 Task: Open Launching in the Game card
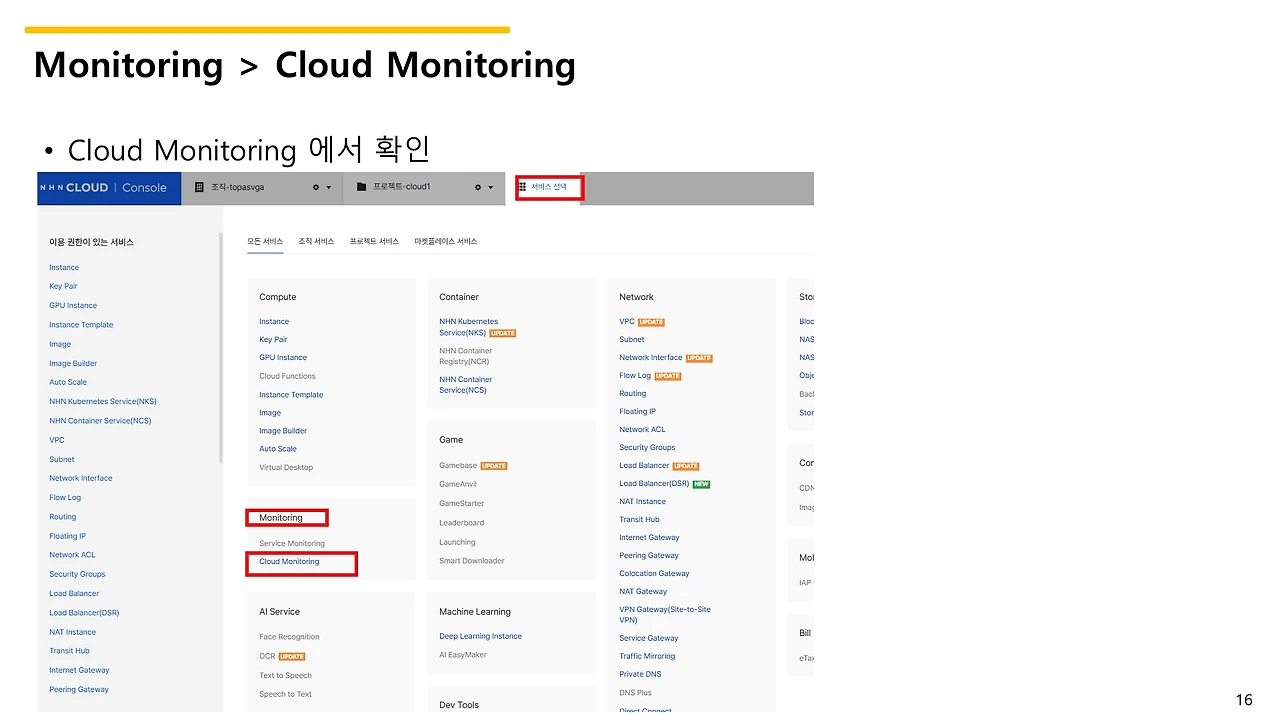(x=457, y=542)
